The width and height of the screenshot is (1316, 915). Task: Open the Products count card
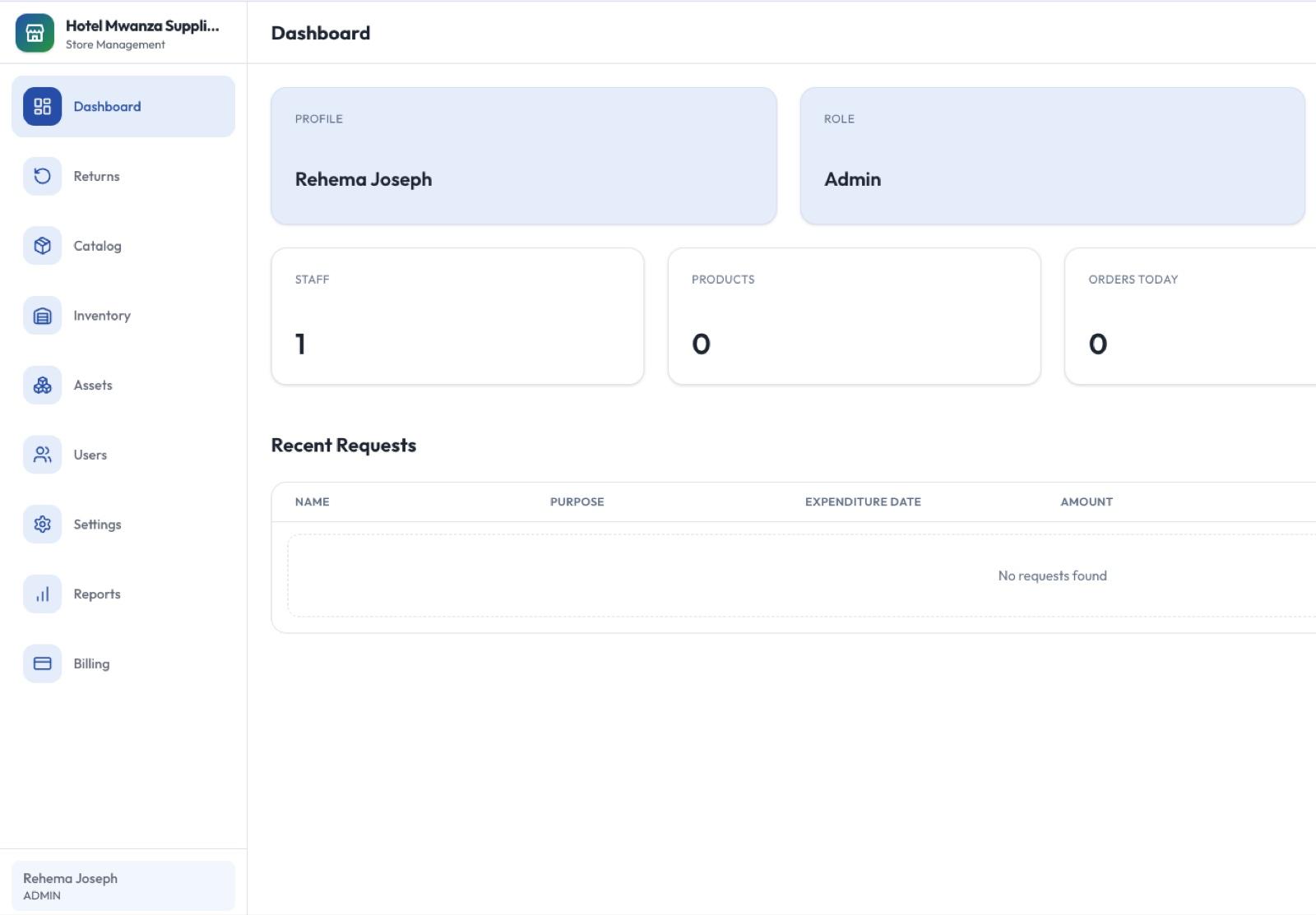point(855,316)
